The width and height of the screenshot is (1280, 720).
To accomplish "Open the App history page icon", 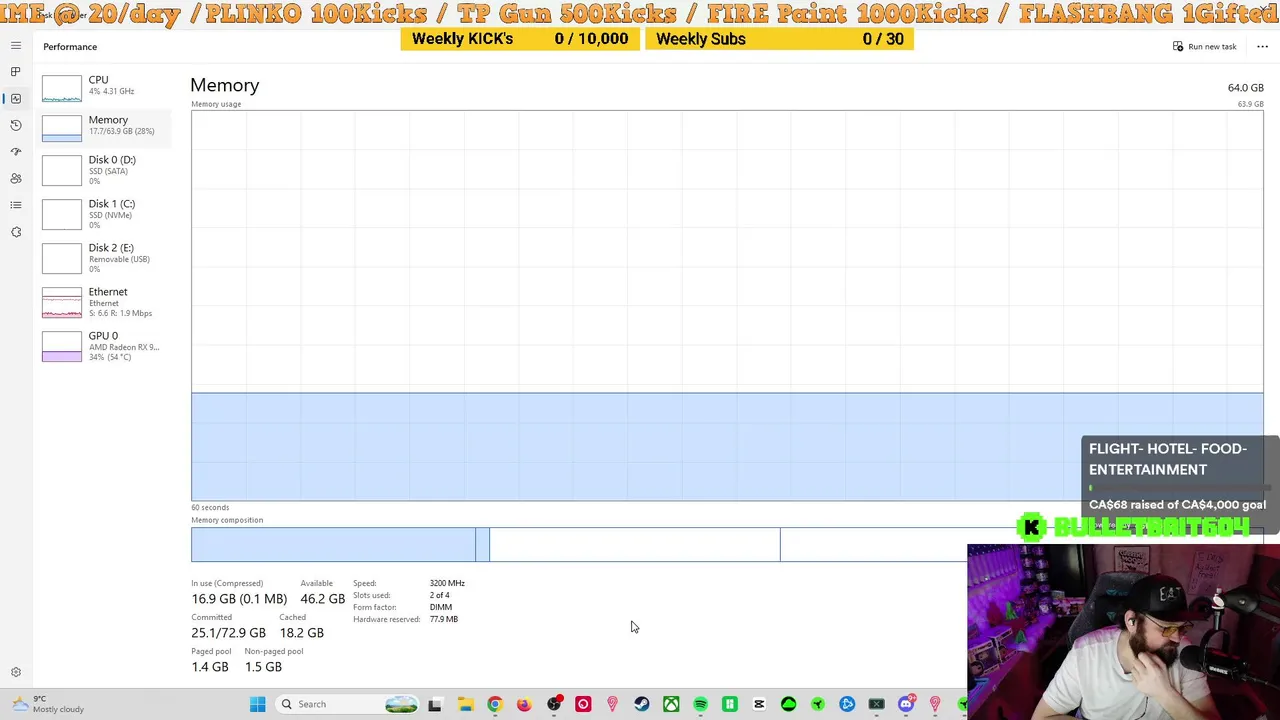I will [16, 125].
